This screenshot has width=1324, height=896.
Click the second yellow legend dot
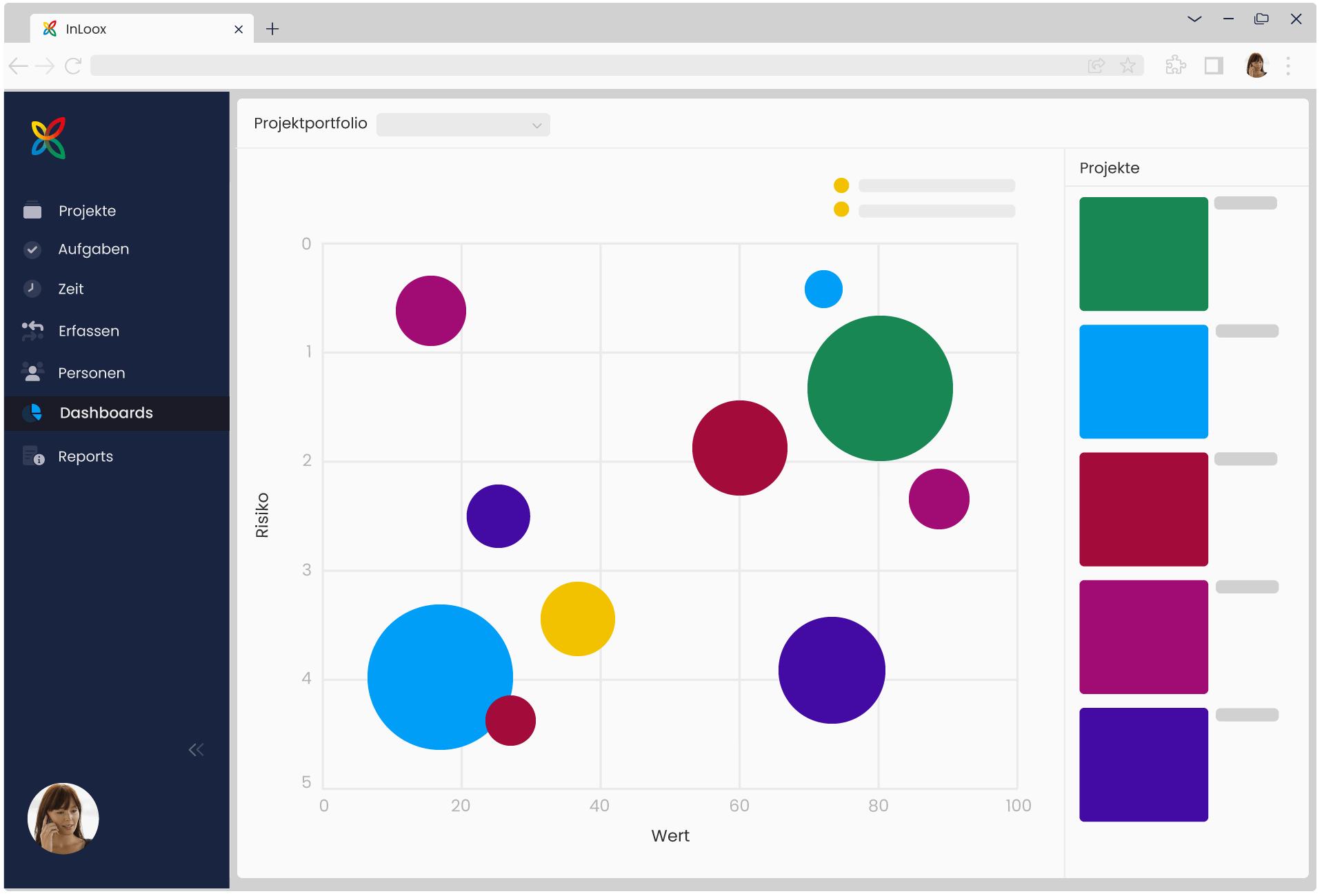coord(841,210)
